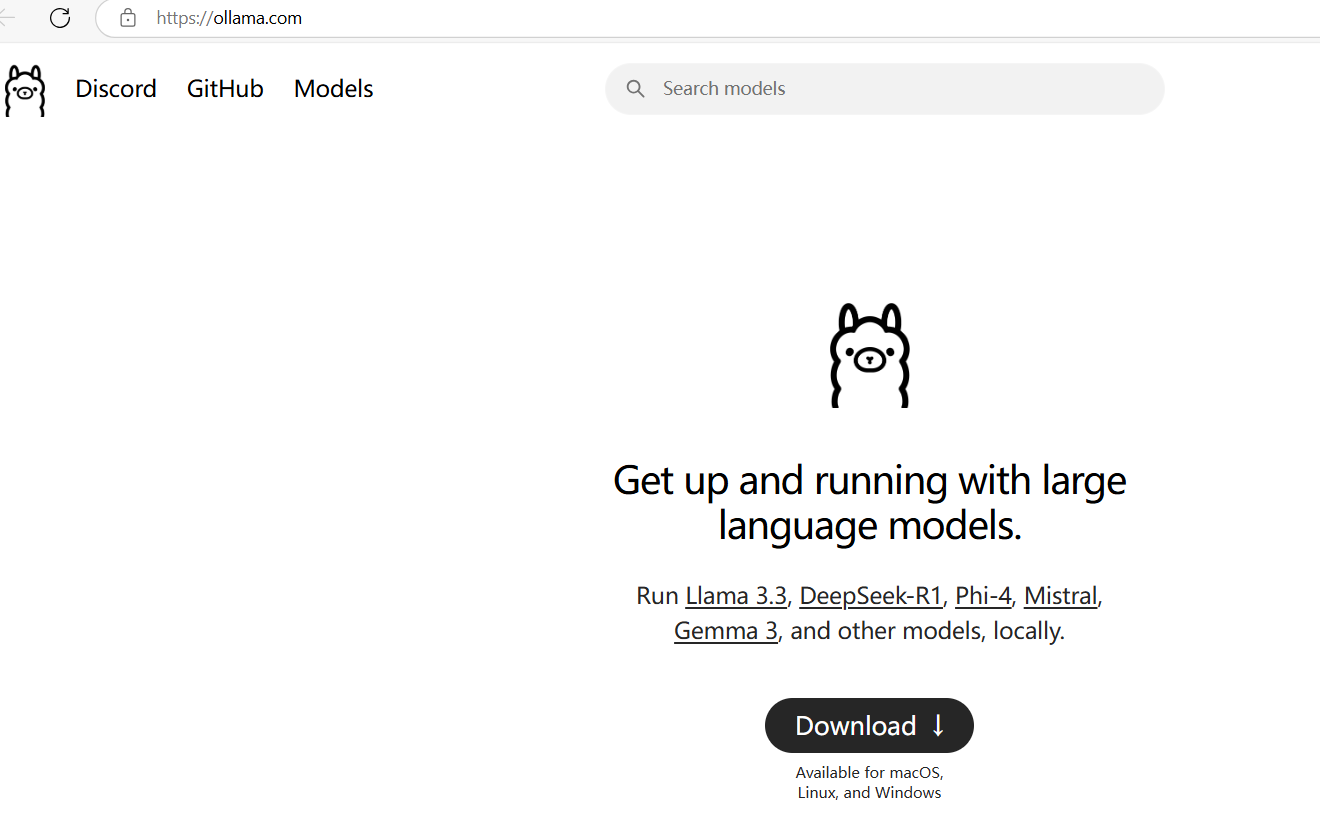Open the Llama 3.3 model link
The width and height of the screenshot is (1320, 836).
tap(736, 596)
